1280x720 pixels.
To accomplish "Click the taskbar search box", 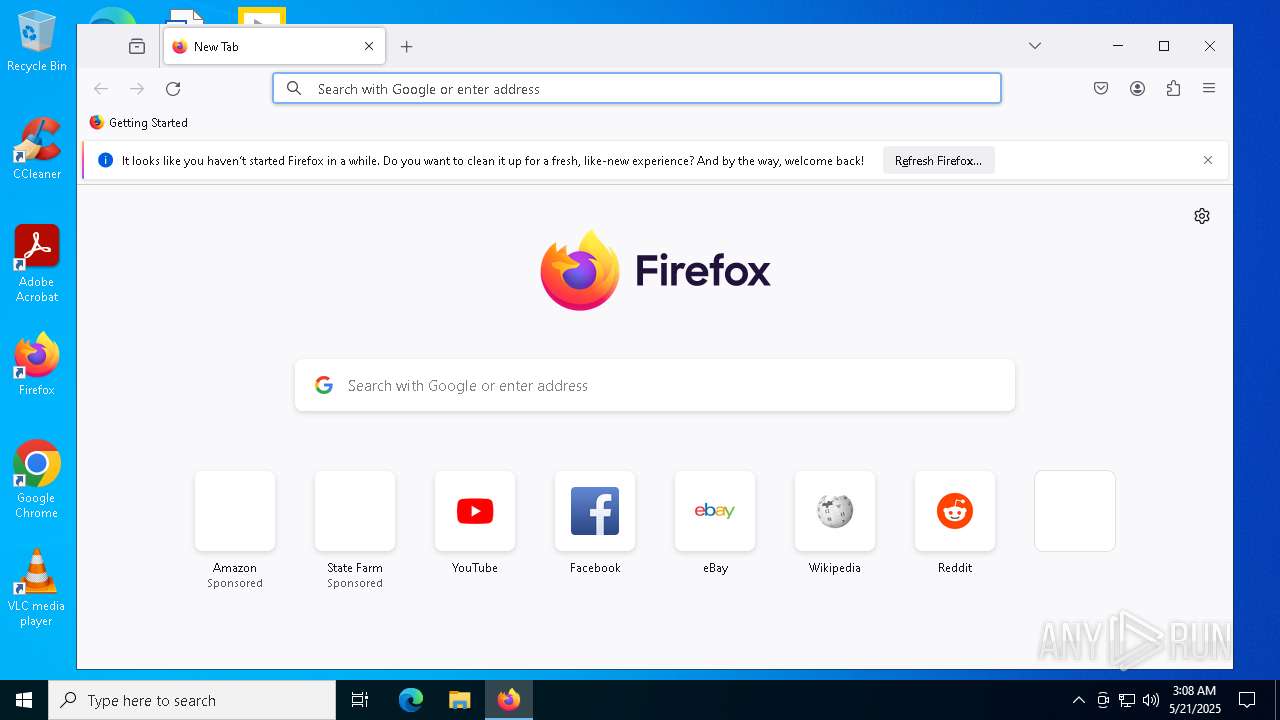I will pyautogui.click(x=192, y=700).
